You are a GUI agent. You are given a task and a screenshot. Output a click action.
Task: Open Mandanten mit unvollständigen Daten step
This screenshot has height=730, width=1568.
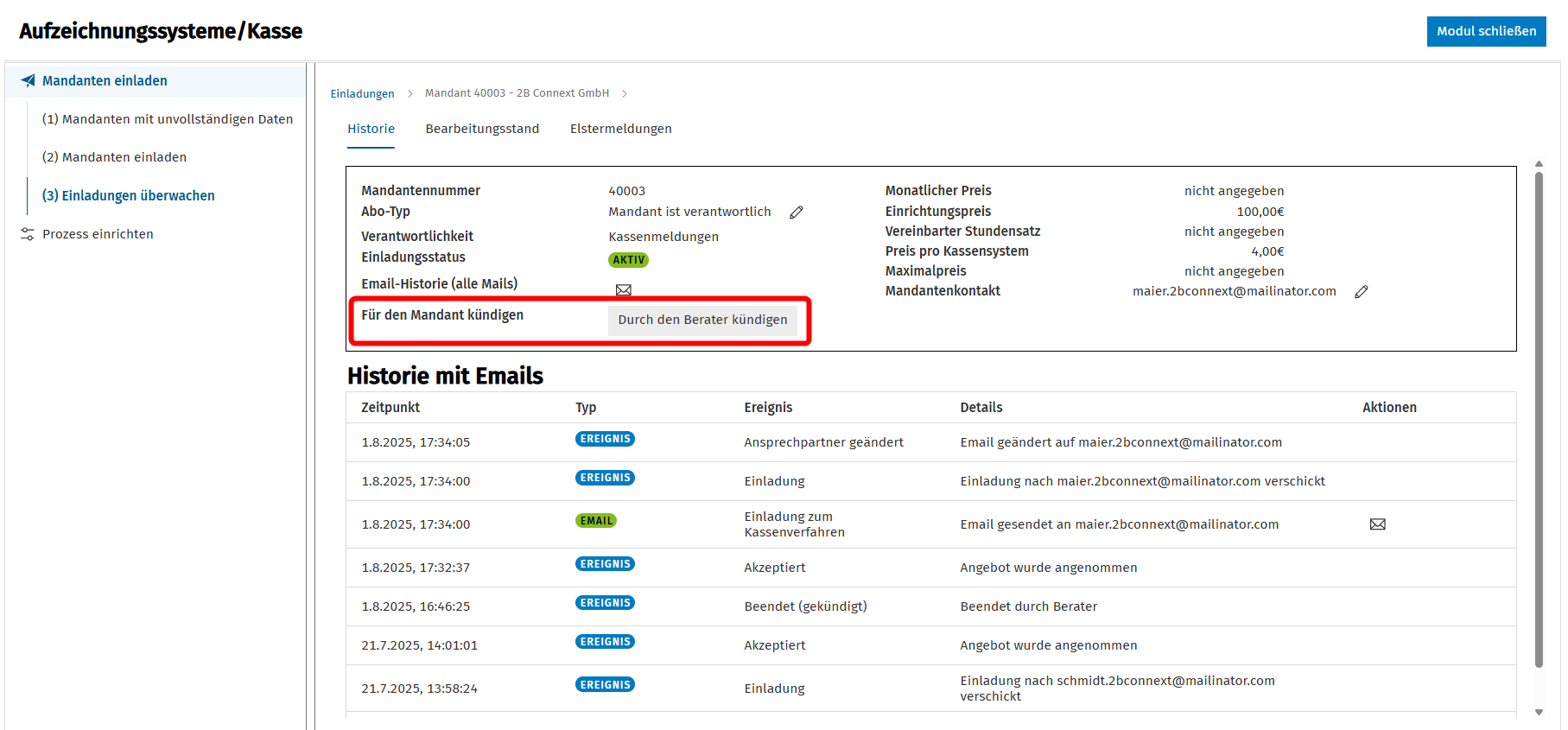[168, 119]
